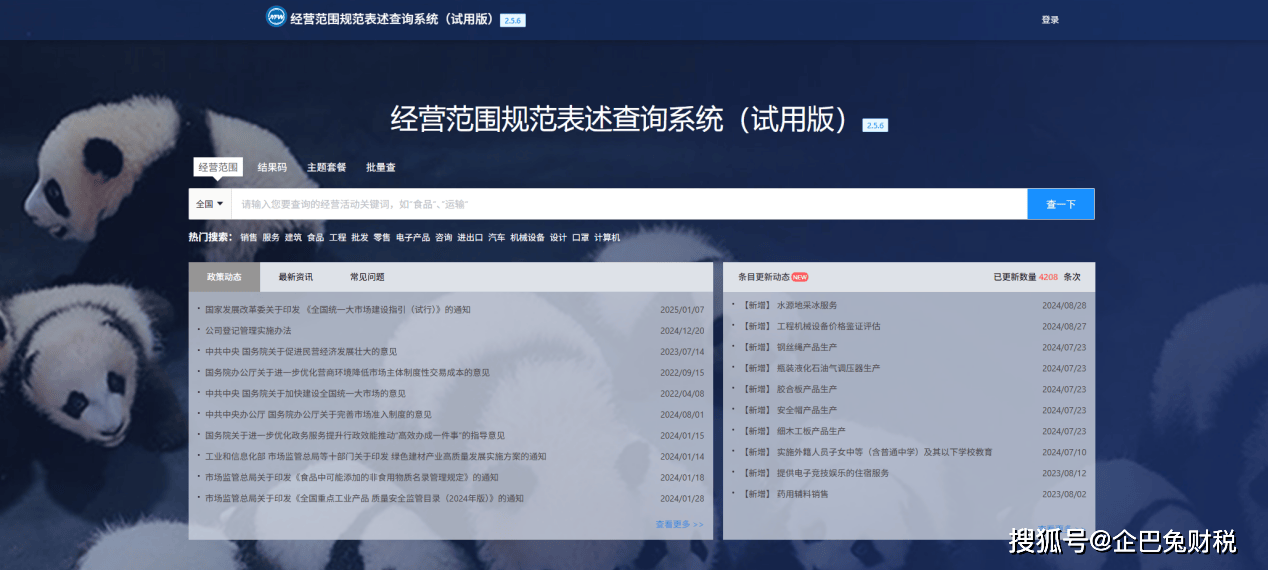
Task: Click hot search keyword 计算机
Action: (607, 238)
